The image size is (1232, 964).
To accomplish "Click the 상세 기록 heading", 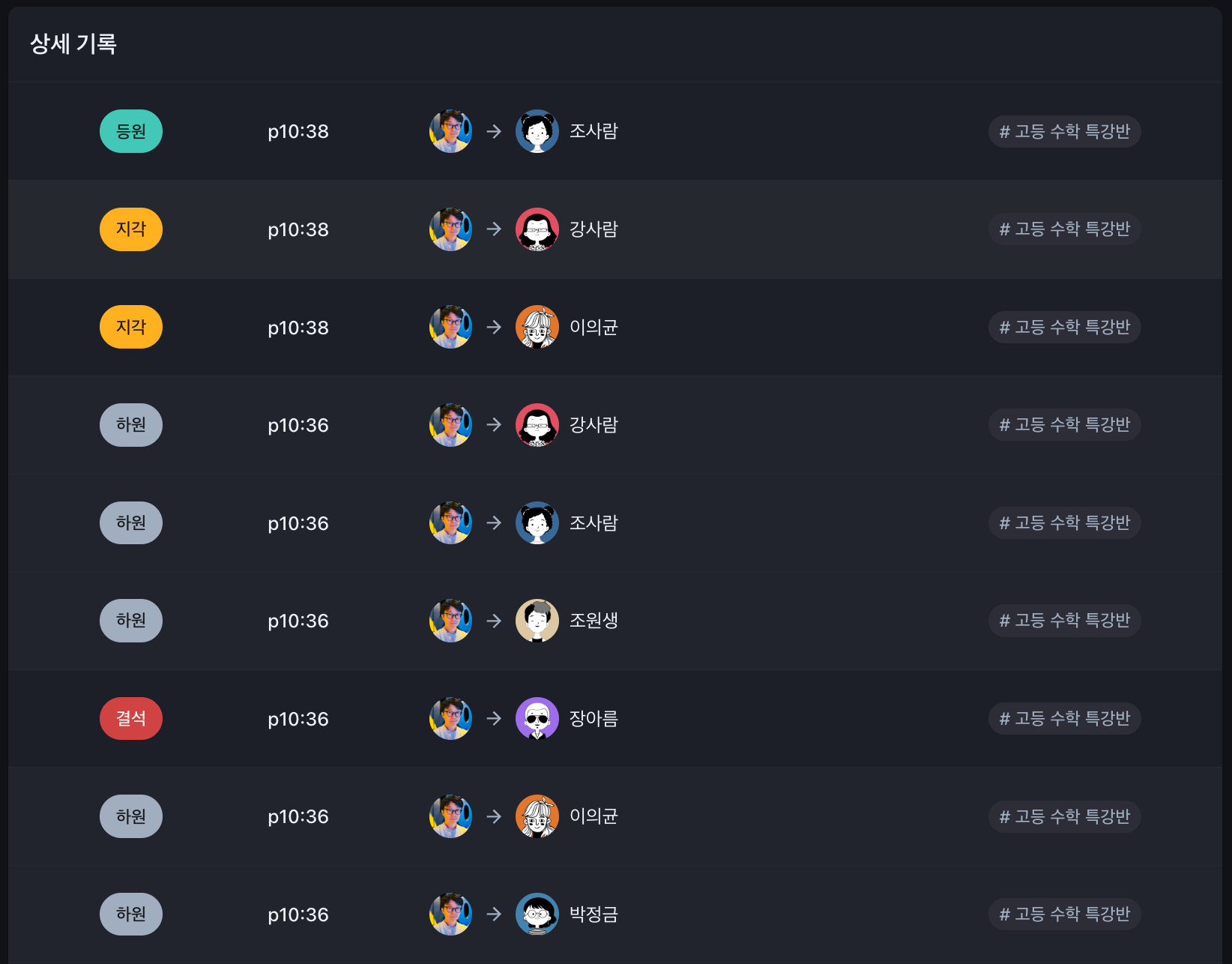I will pos(73,44).
